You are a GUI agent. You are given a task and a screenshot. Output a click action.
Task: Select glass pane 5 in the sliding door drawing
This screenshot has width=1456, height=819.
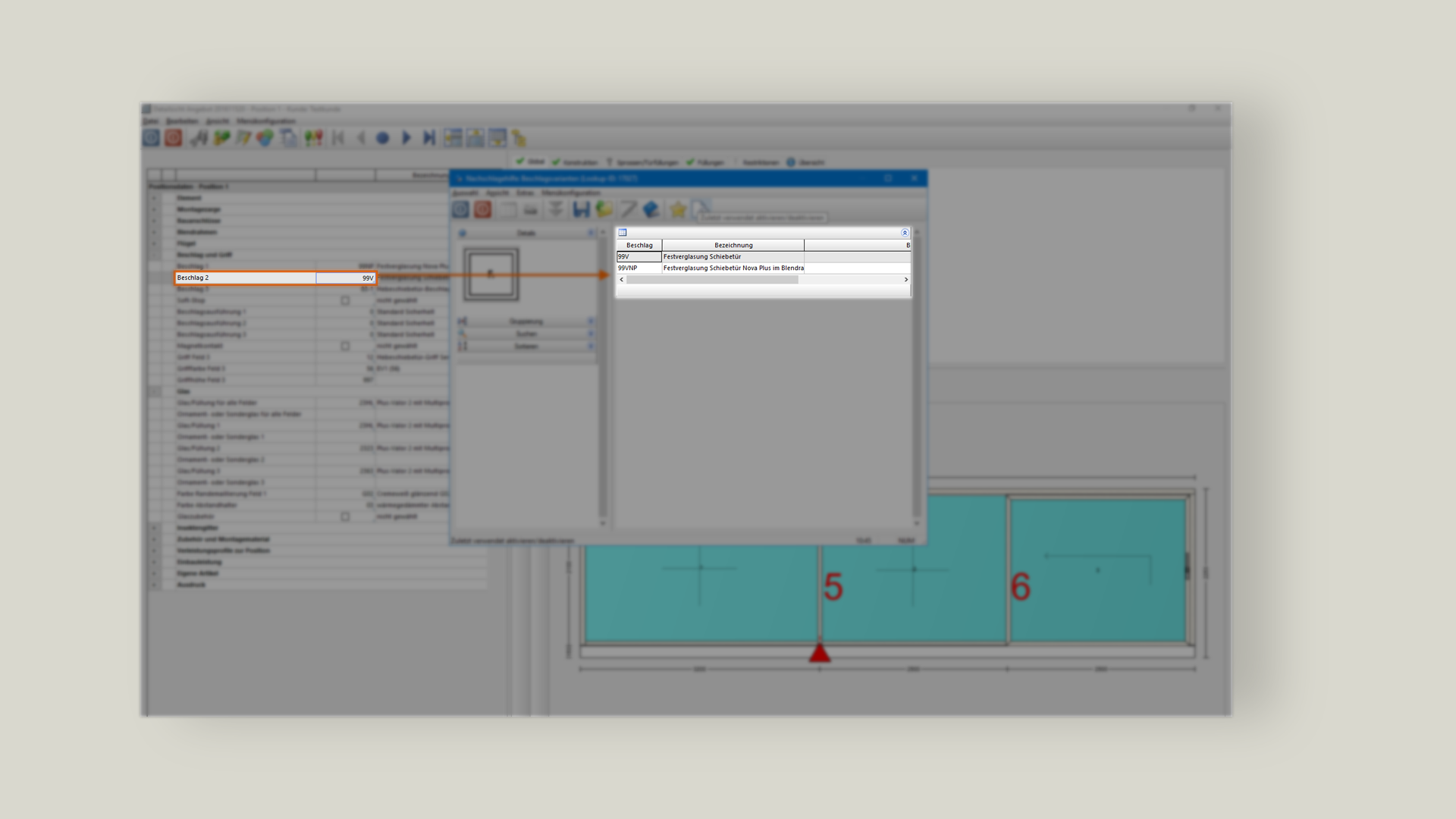point(914,570)
